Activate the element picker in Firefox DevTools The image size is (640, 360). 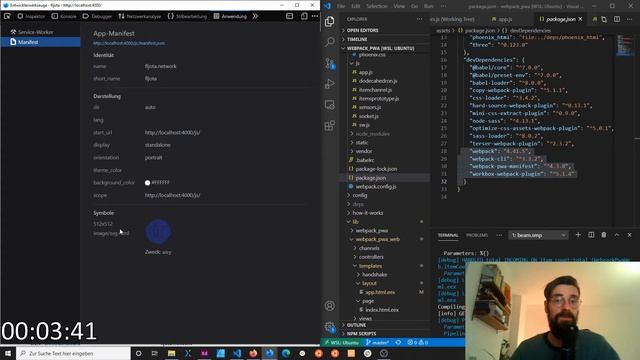[7, 16]
